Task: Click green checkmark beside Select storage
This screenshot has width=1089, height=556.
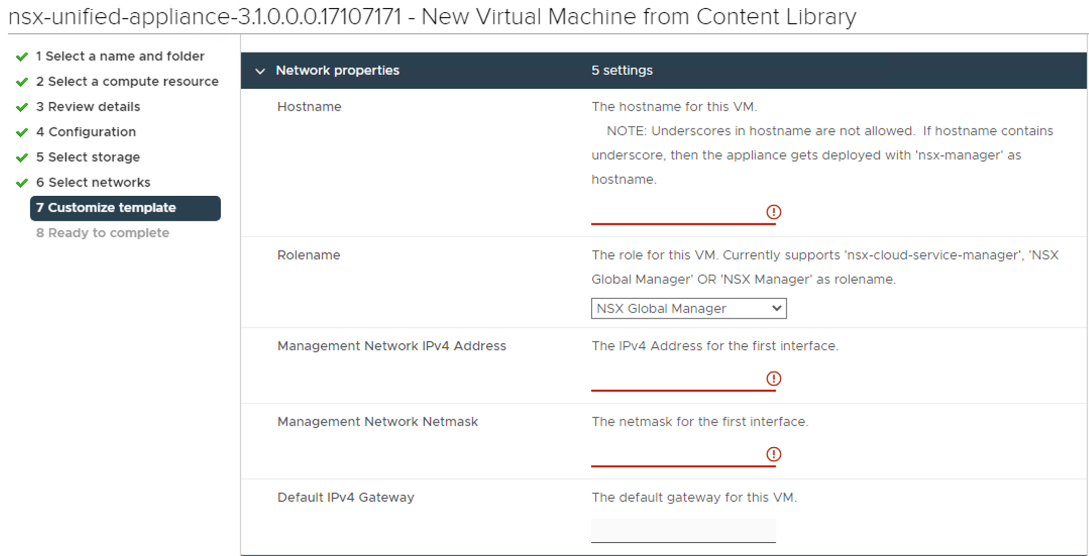Action: [22, 158]
